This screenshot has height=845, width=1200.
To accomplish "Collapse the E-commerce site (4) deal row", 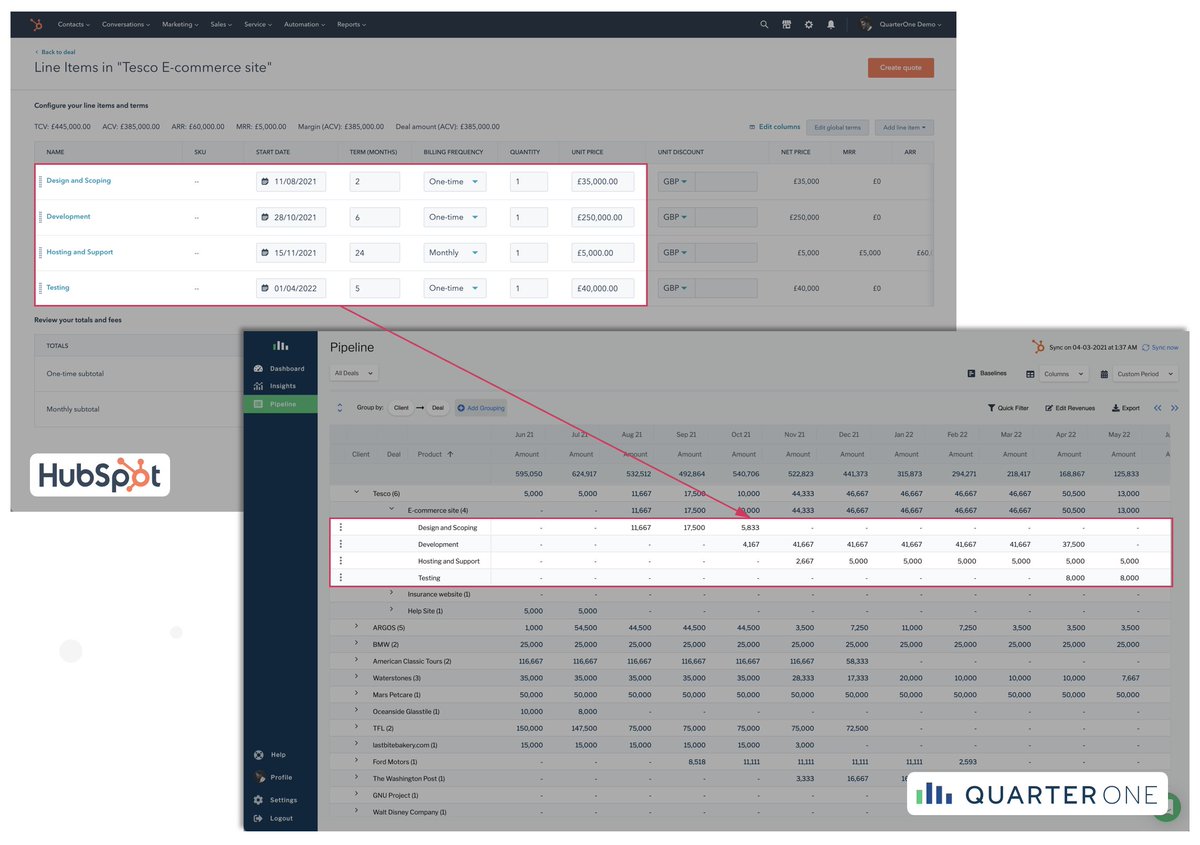I will [x=392, y=509].
